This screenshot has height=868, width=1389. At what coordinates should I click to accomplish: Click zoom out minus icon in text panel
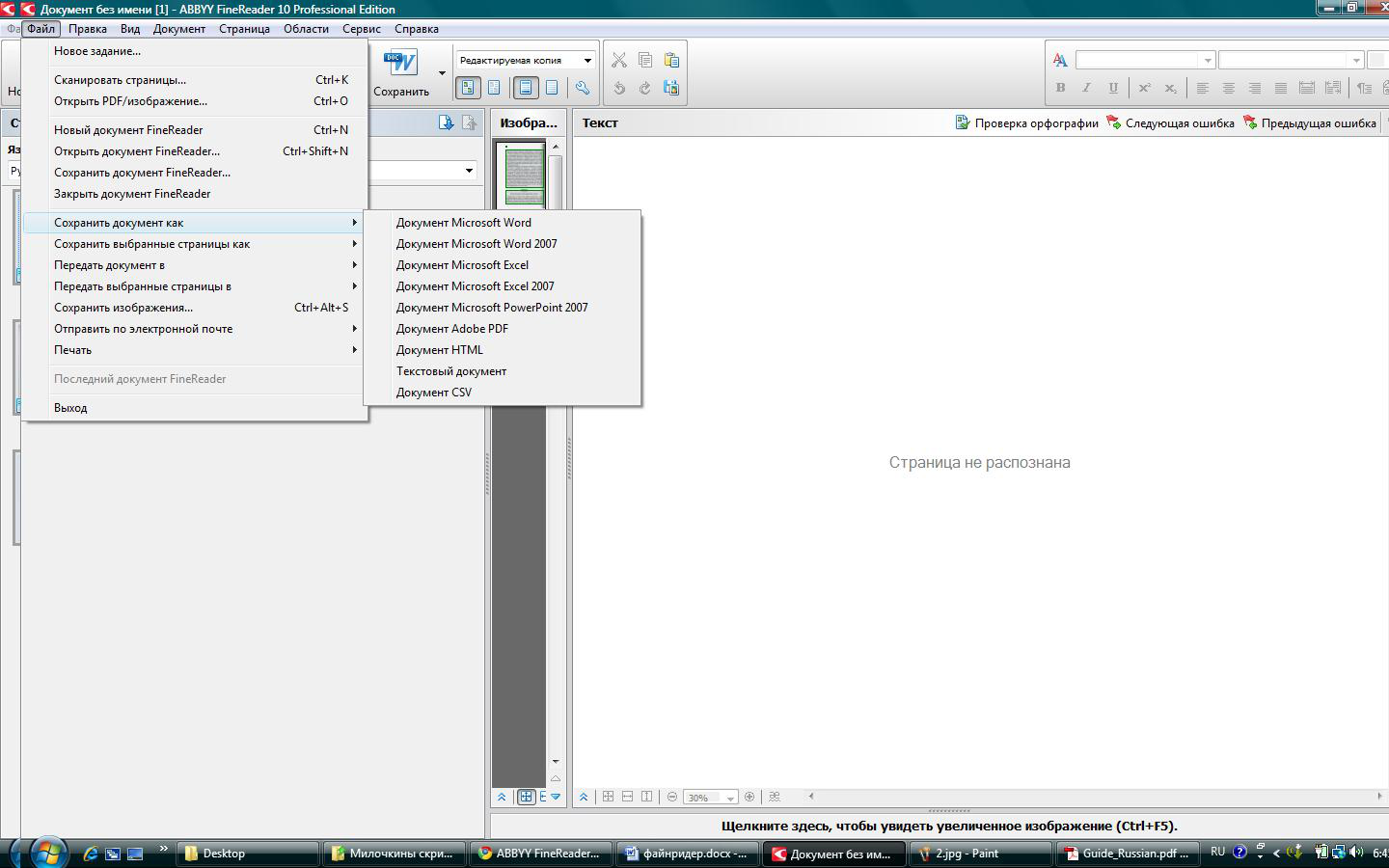coord(672,797)
